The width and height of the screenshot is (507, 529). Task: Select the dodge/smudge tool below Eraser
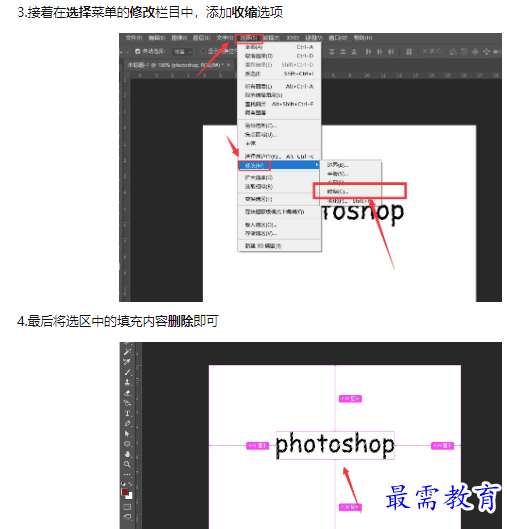[x=128, y=403]
